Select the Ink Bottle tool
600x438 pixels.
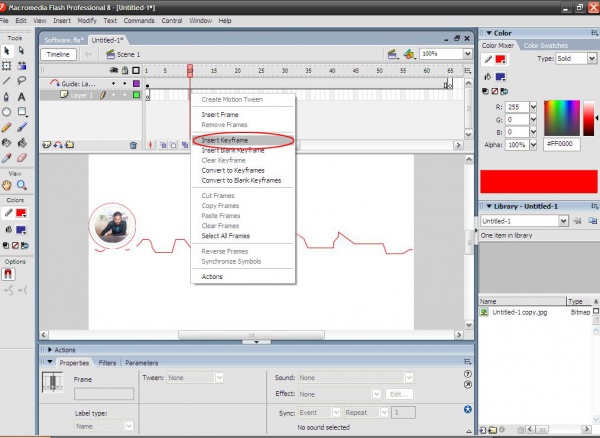7,143
